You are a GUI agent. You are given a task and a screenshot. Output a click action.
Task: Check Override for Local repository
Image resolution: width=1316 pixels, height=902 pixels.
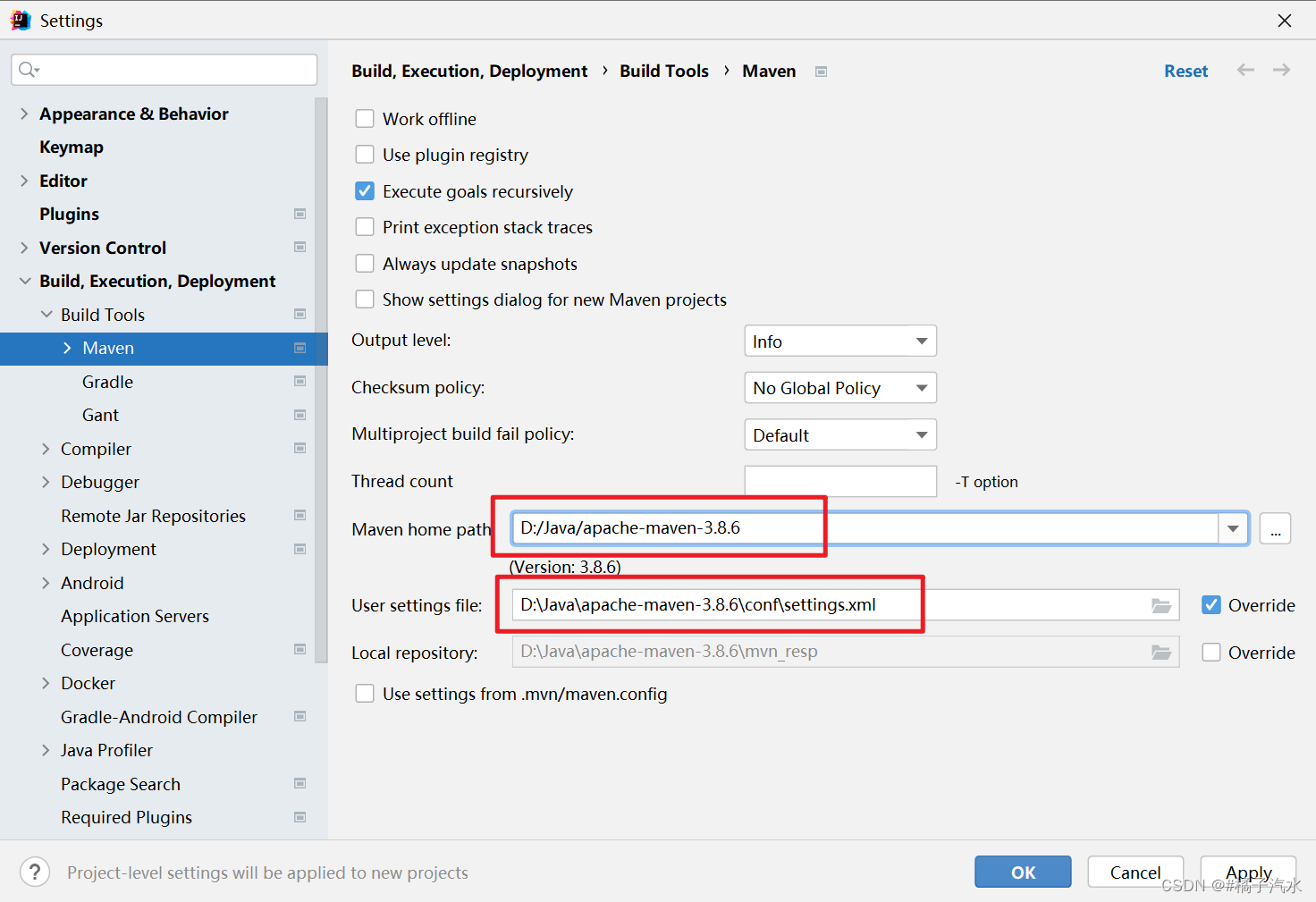point(1211,652)
